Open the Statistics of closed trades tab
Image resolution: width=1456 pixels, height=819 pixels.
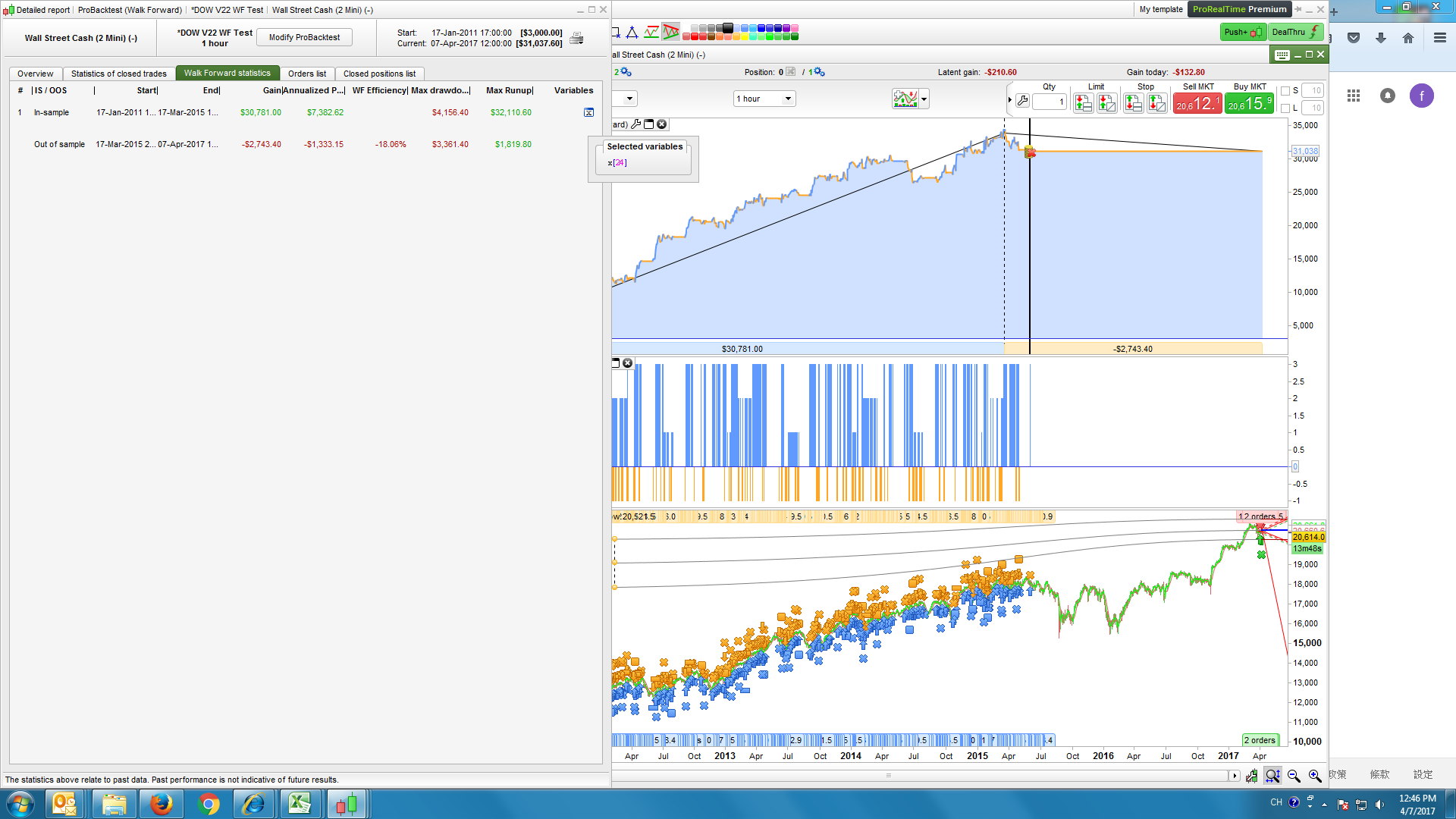click(118, 74)
